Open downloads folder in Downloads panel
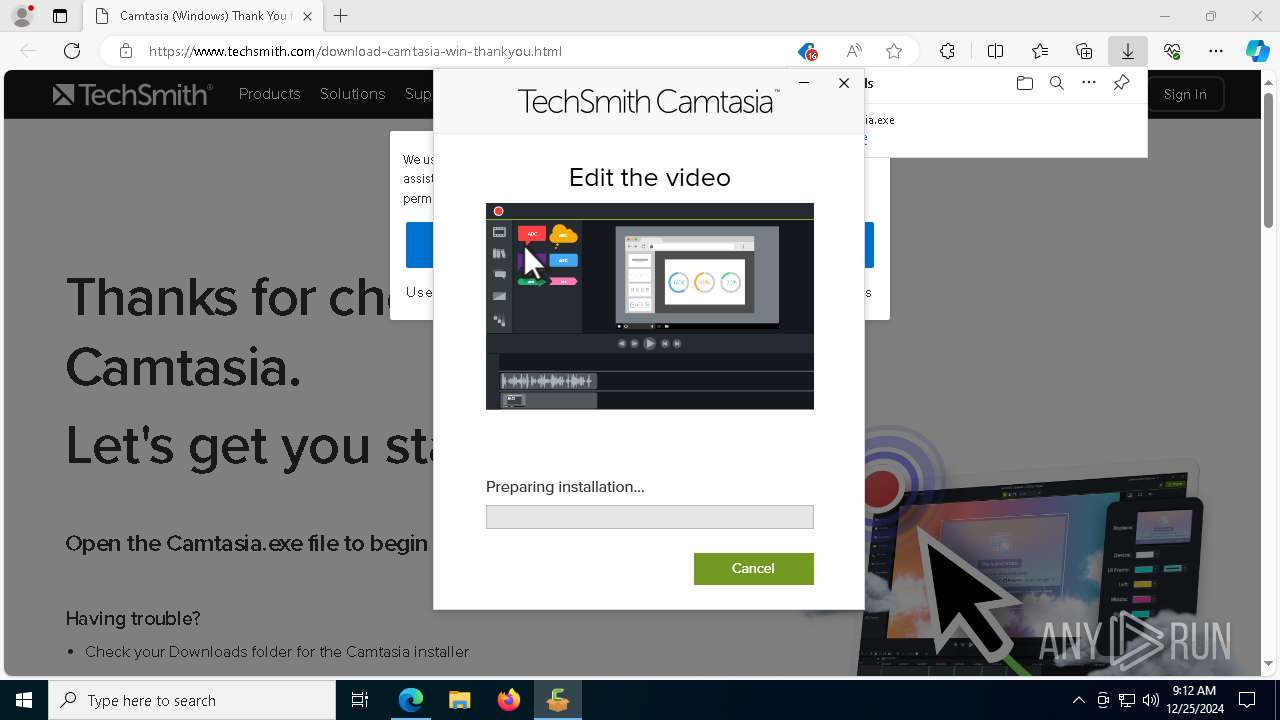The width and height of the screenshot is (1280, 720). [x=1024, y=83]
